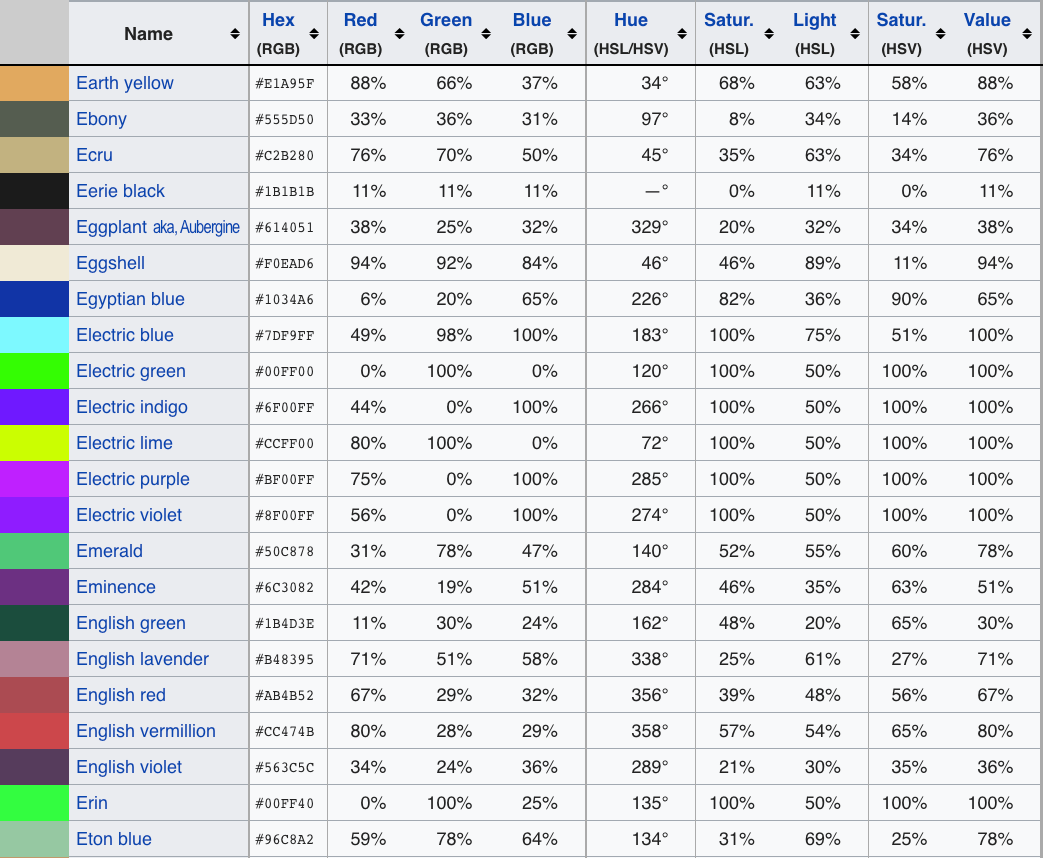The width and height of the screenshot is (1043, 858).
Task: Click sort arrows beside Green (RGB)
Action: (486, 34)
